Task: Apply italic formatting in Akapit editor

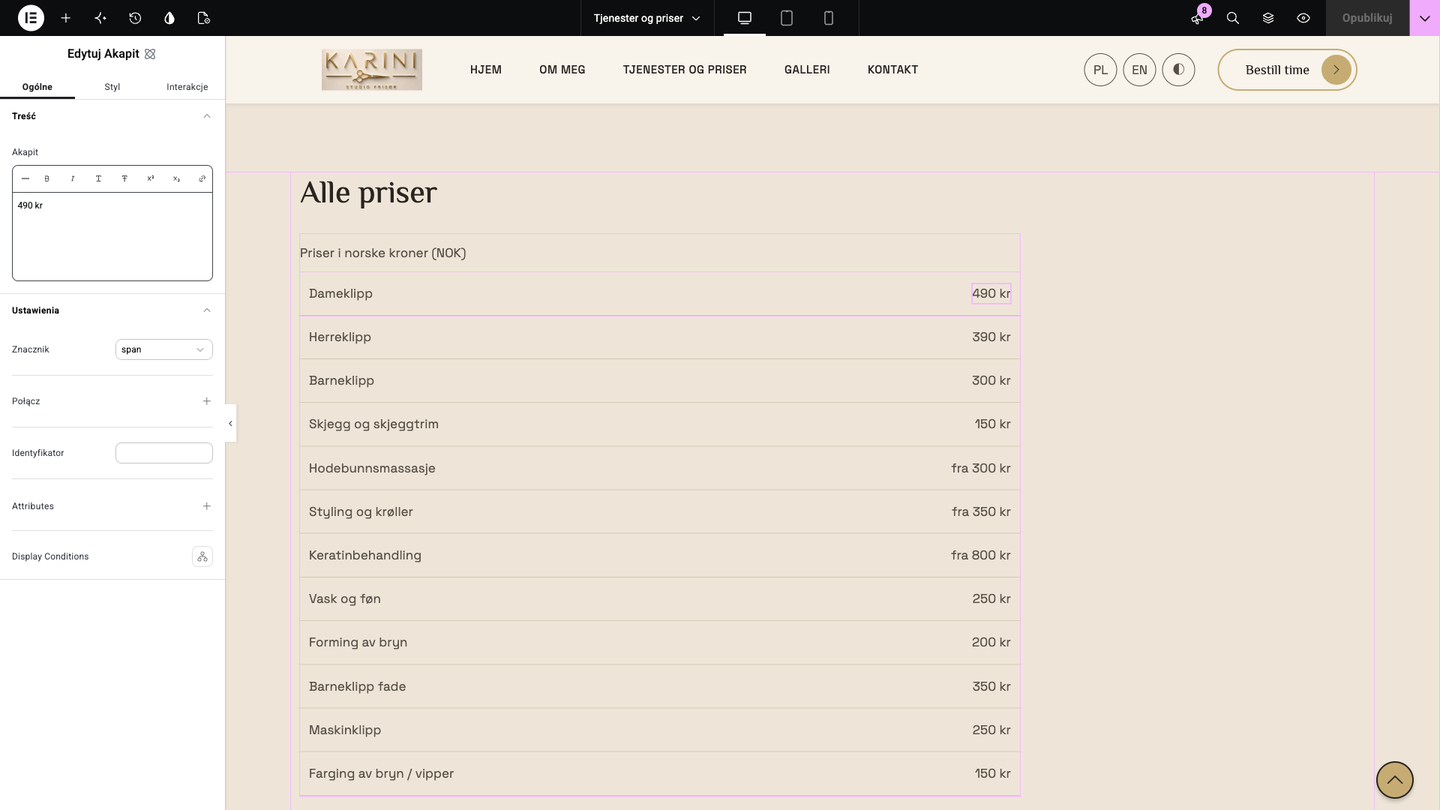Action: click(x=73, y=179)
